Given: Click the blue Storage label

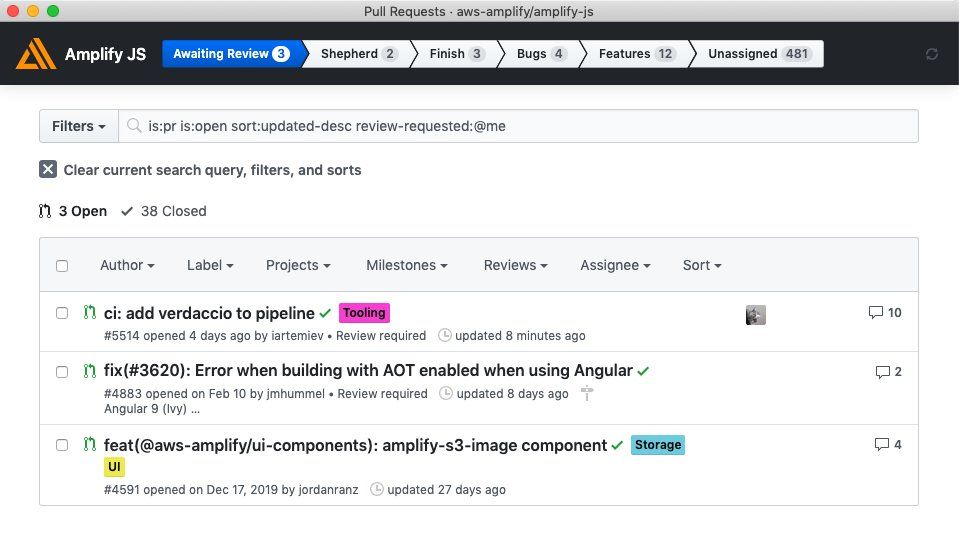Looking at the screenshot, I should [x=657, y=445].
